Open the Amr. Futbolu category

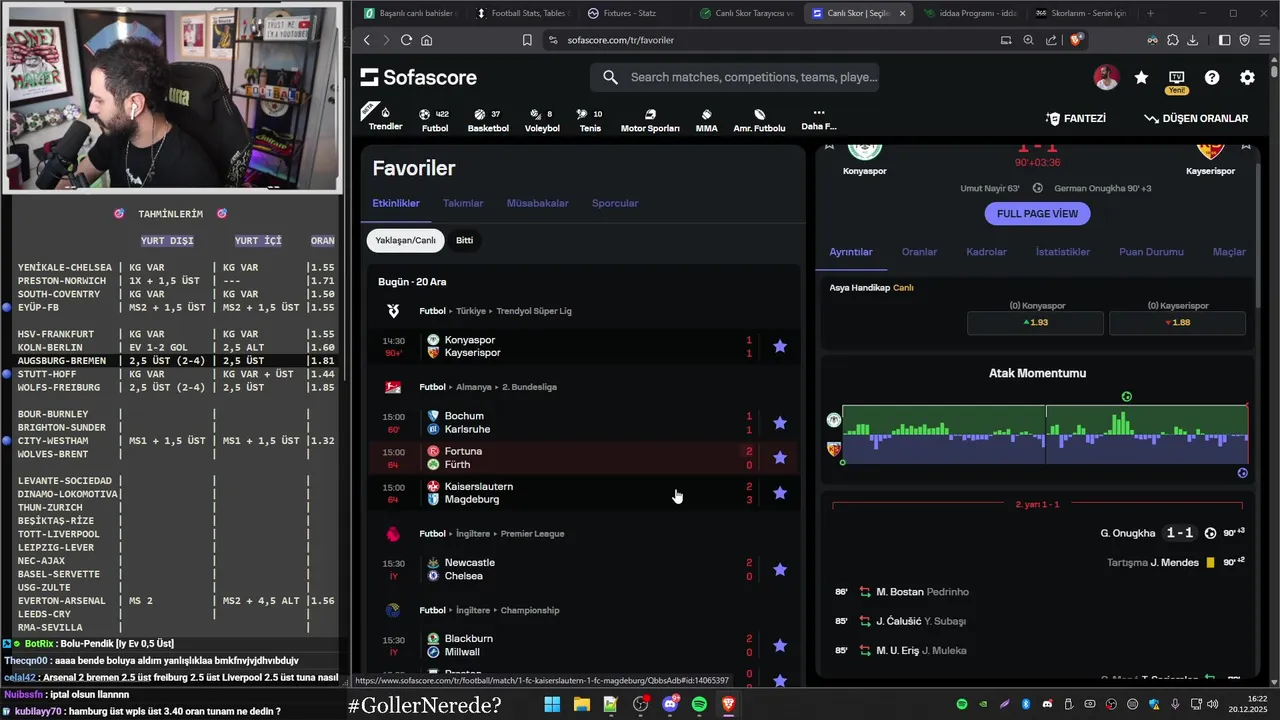pyautogui.click(x=759, y=120)
